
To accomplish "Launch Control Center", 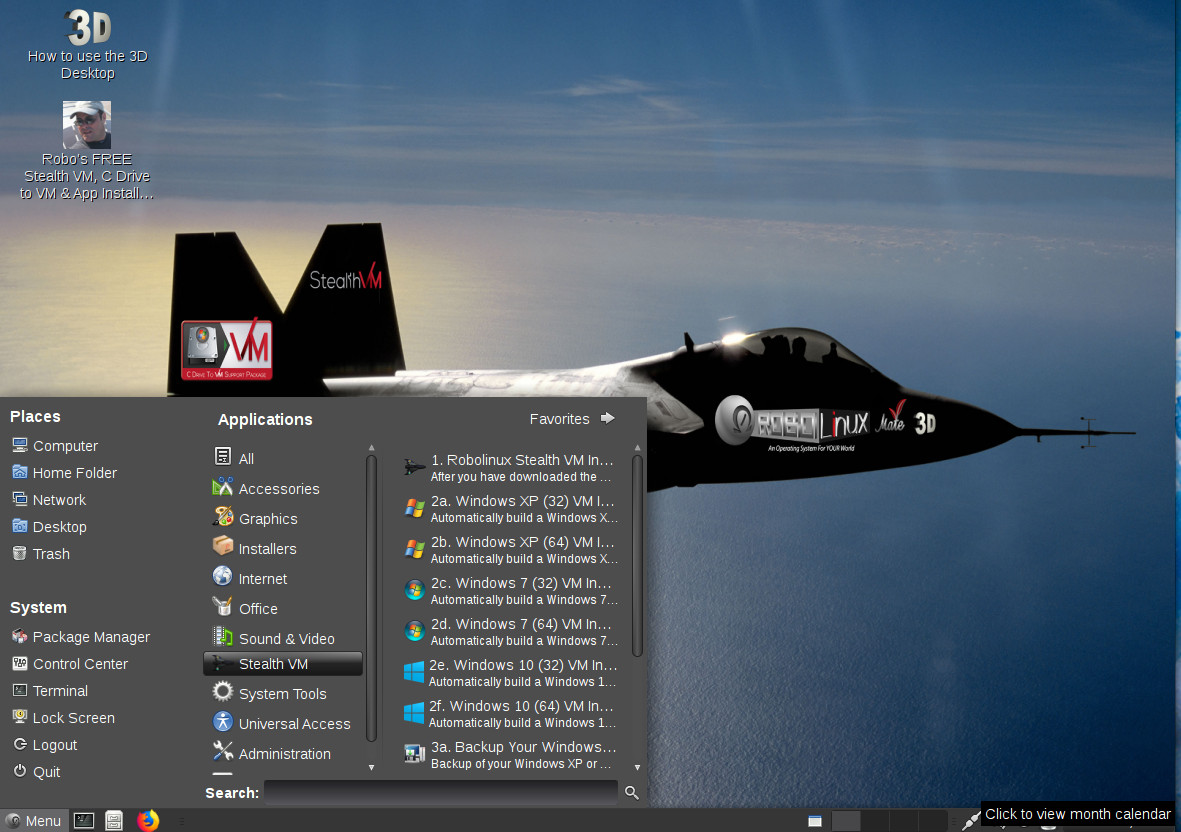I will tap(69, 664).
